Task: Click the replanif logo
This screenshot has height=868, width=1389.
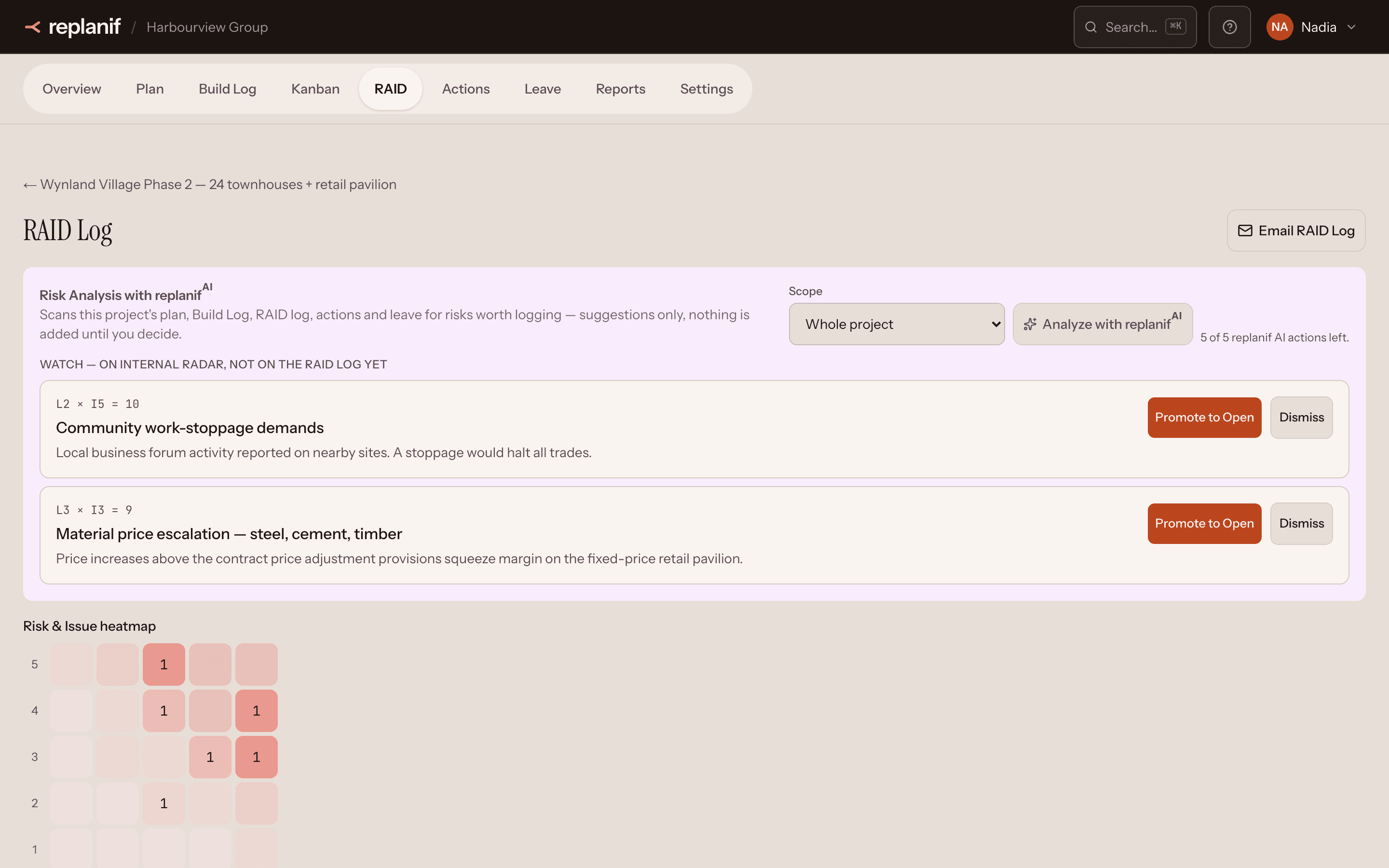Action: 73,27
